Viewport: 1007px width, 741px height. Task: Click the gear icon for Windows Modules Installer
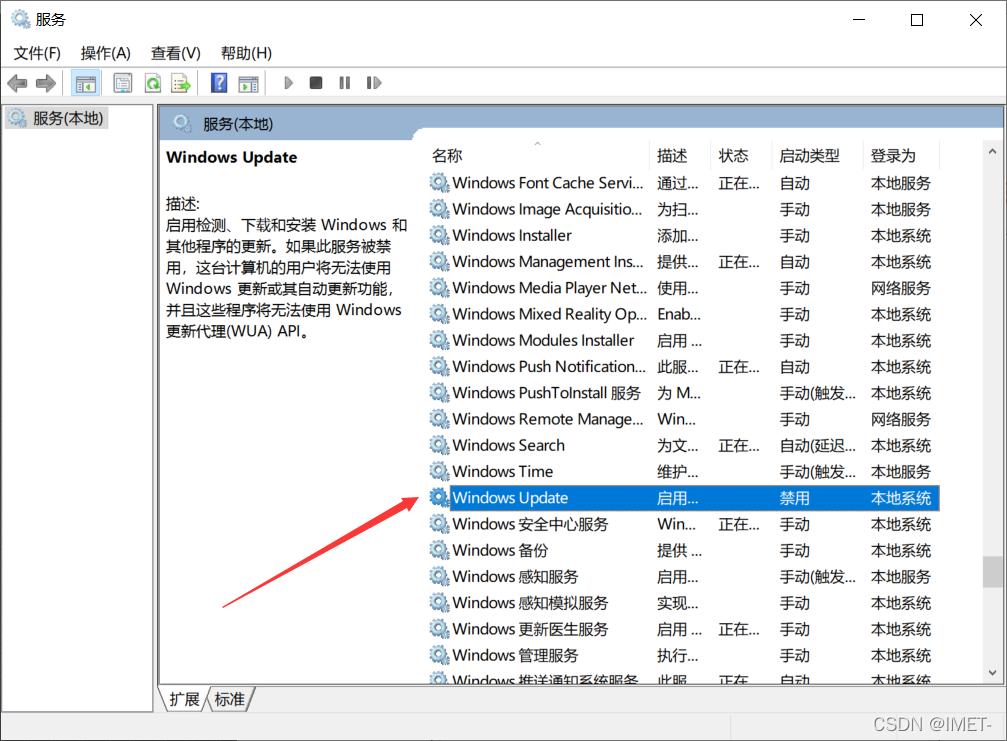pos(439,340)
